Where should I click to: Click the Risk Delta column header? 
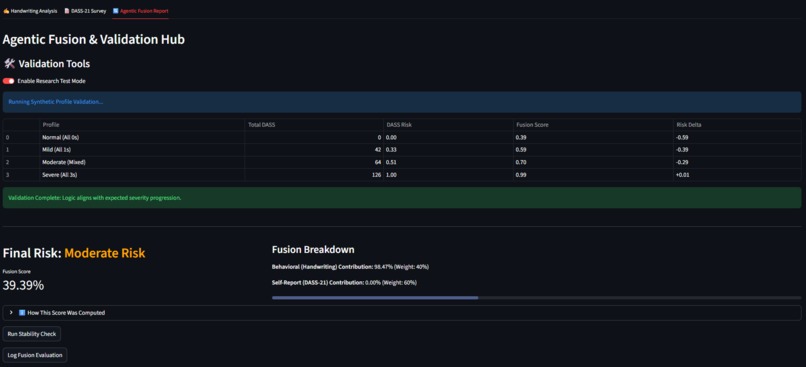click(737, 125)
